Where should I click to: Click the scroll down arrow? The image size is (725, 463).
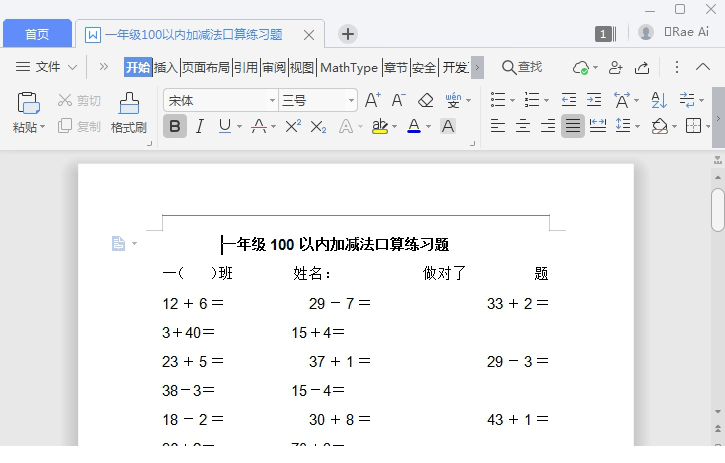[718, 412]
